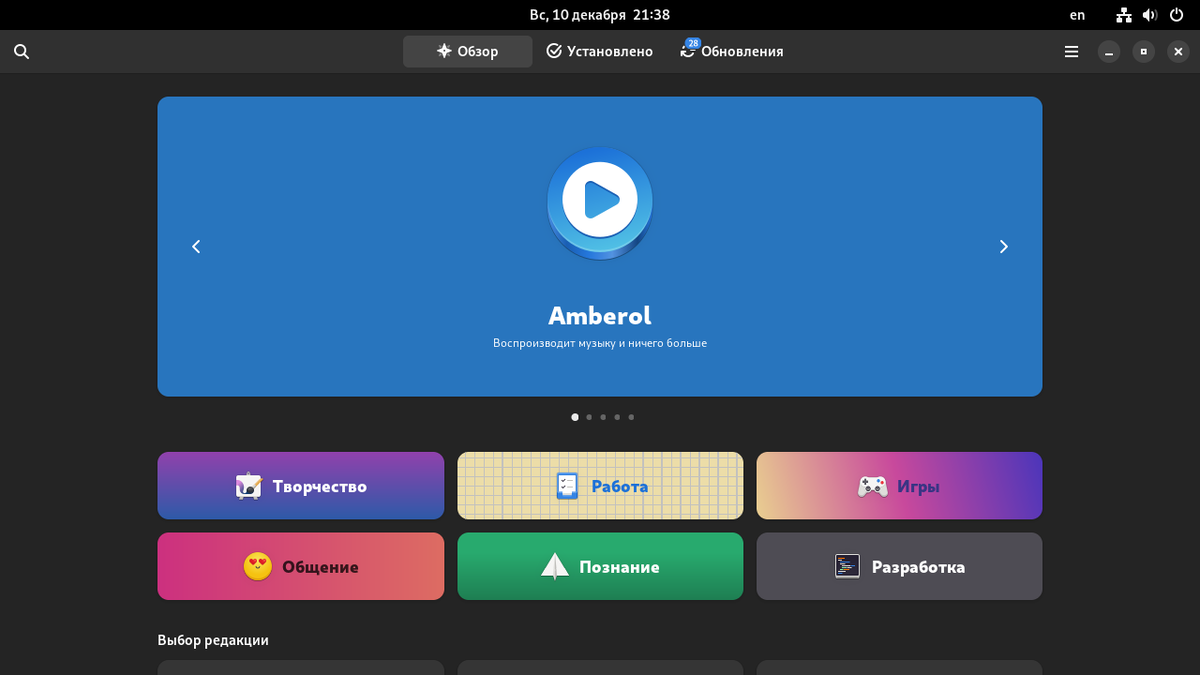Select the first carousel page dot

[575, 417]
